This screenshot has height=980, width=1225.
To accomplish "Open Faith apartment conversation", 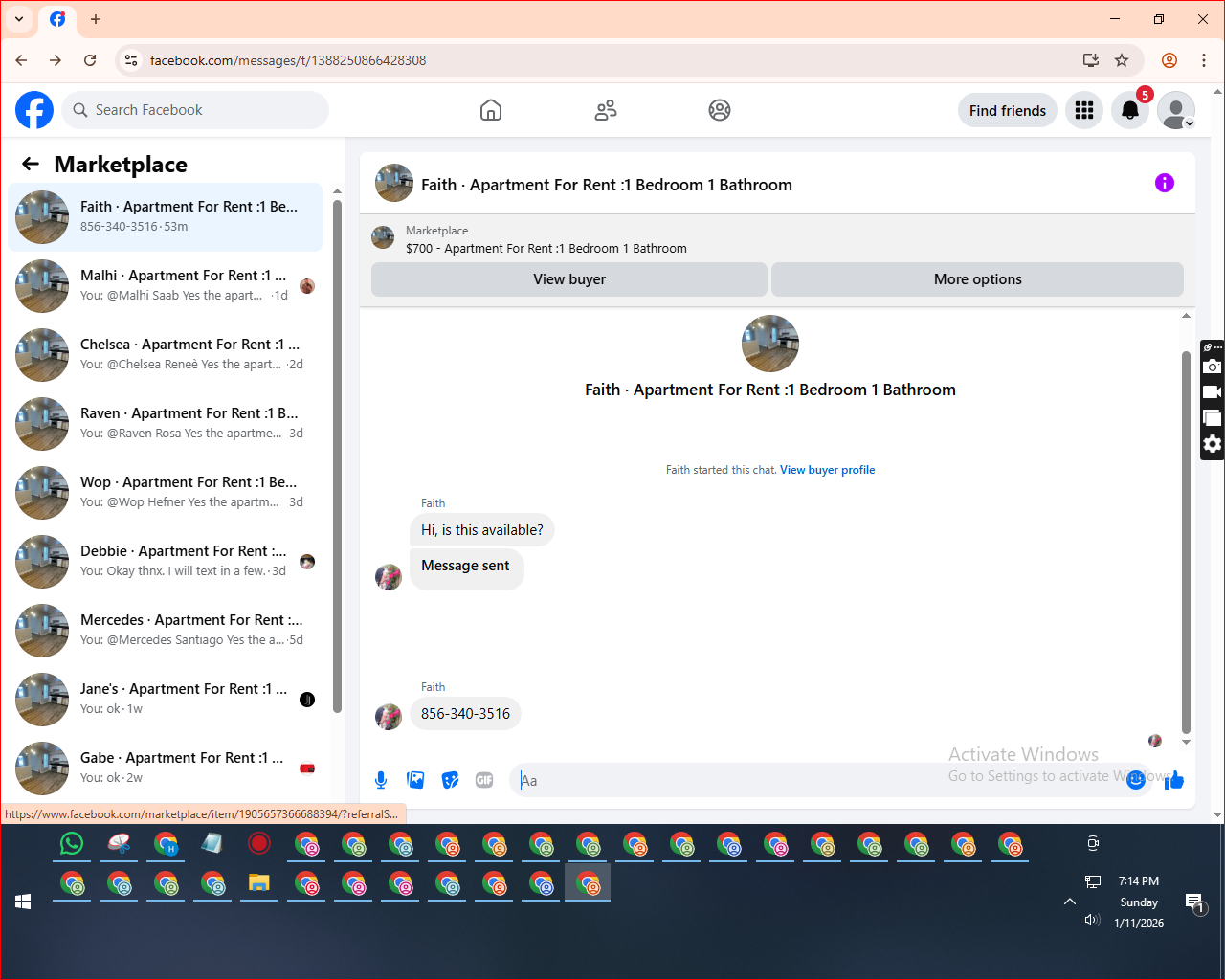I will click(166, 217).
